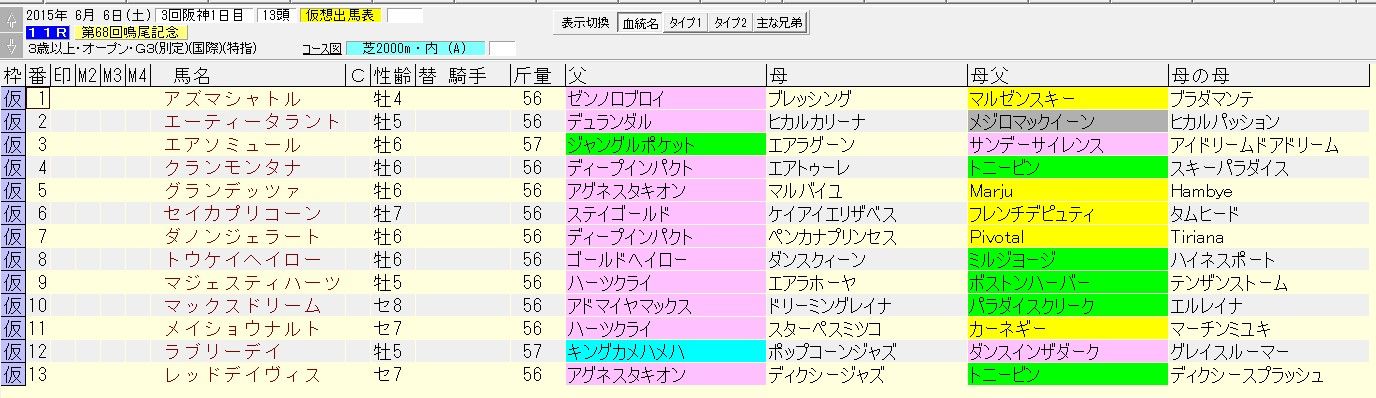Switch to the タイプ2 view
The width and height of the screenshot is (1376, 398).
[x=729, y=23]
